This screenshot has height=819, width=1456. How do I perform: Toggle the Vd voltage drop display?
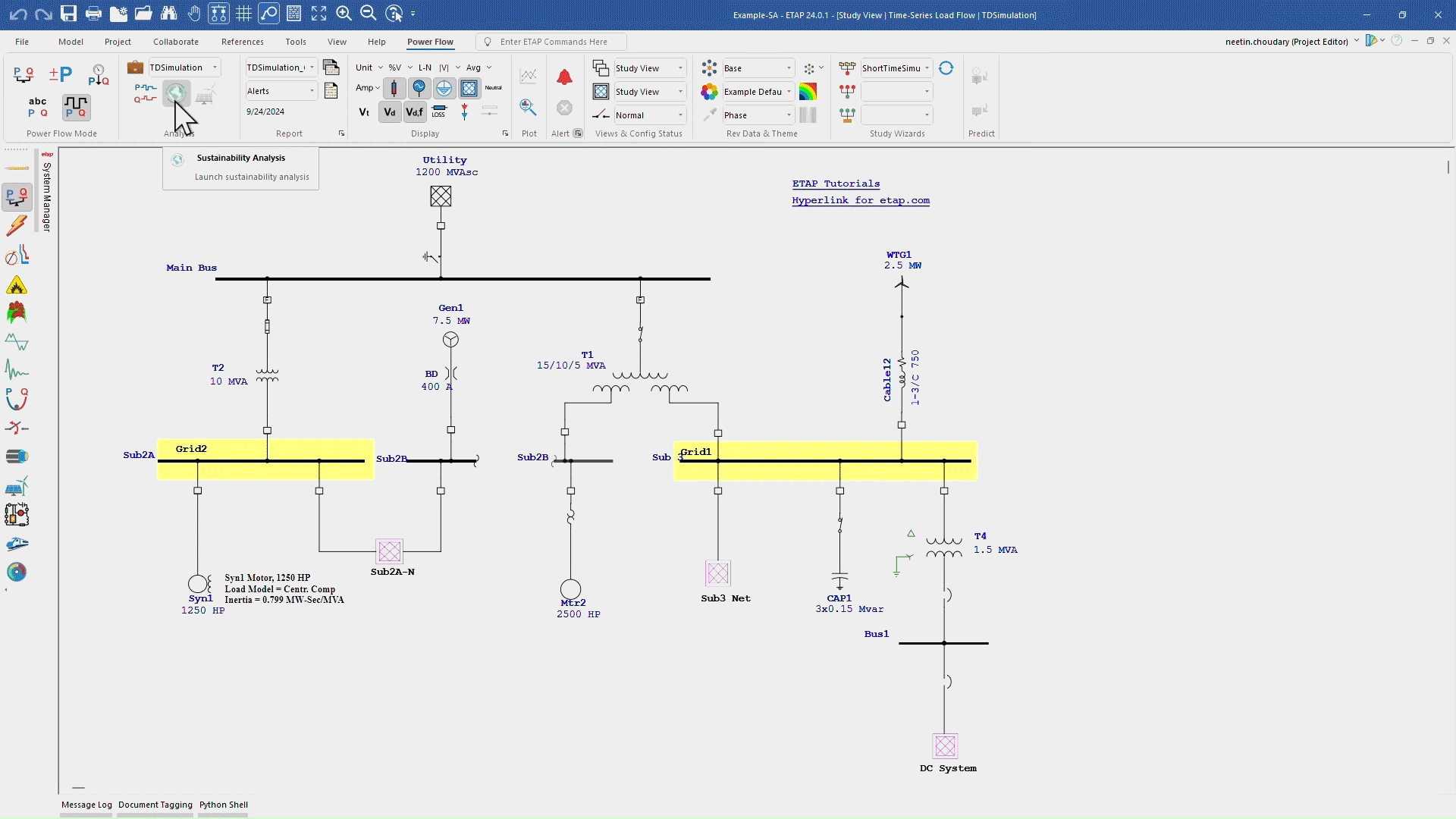[390, 112]
